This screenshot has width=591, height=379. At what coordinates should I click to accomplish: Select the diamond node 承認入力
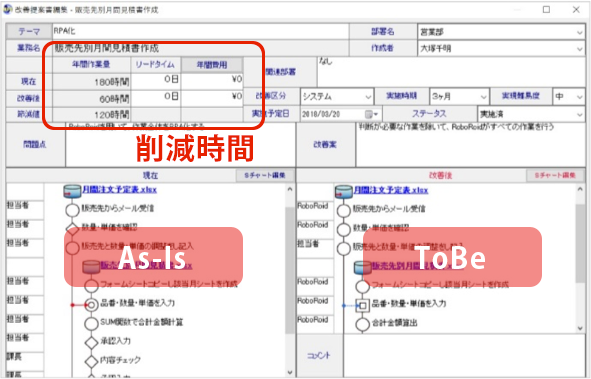[x=91, y=342]
